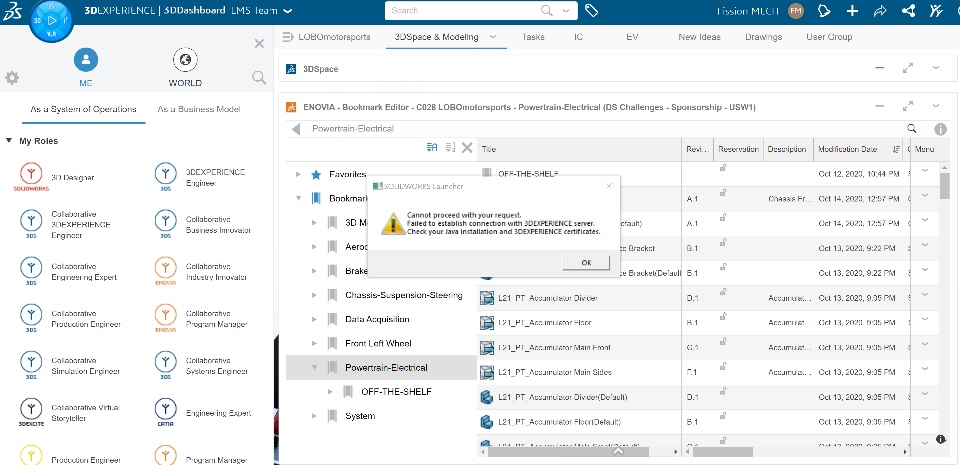Click the Bookmark Editor search magnifier

point(912,128)
